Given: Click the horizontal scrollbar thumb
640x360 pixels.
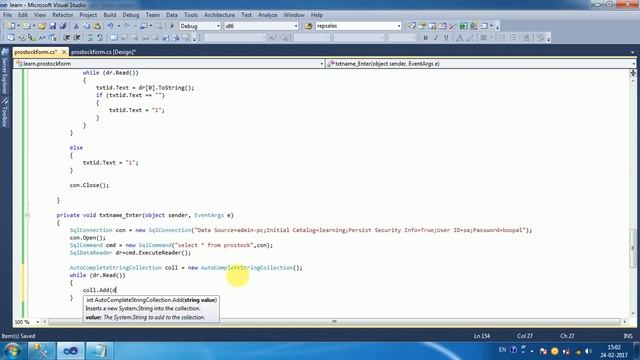Looking at the screenshot, I should coord(334,322).
